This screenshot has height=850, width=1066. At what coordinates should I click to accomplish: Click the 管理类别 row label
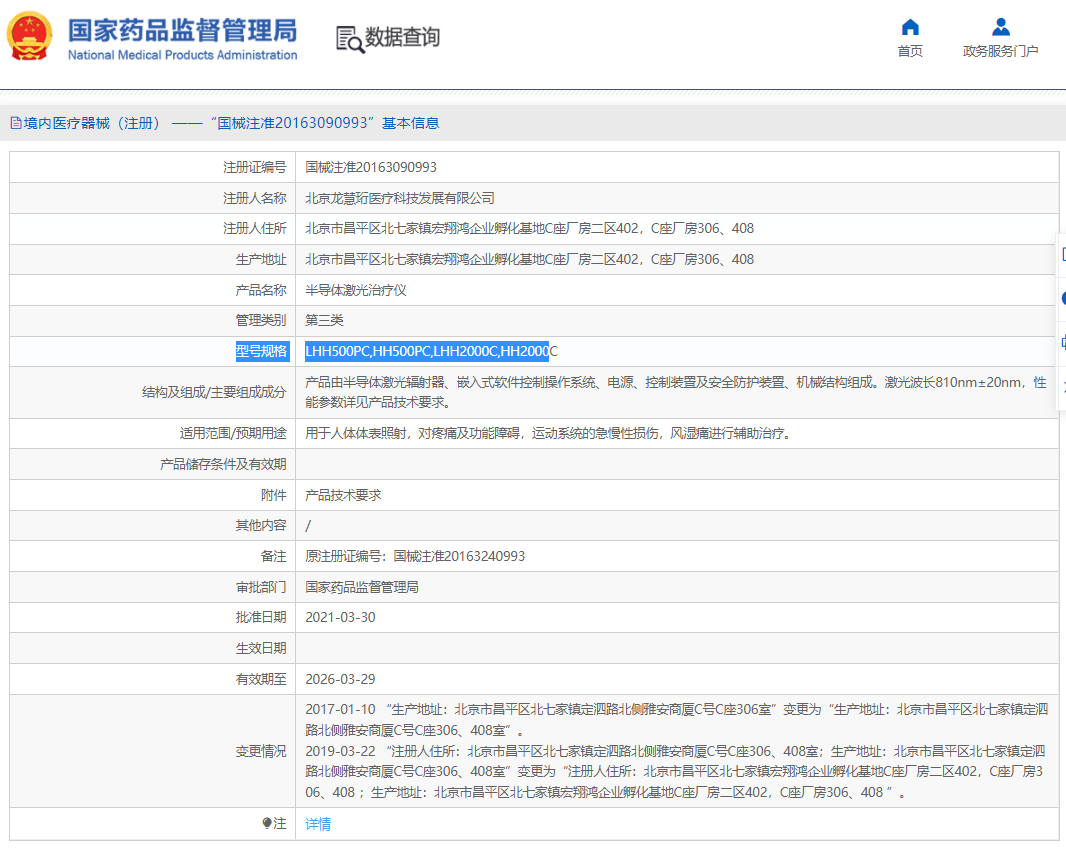point(261,320)
